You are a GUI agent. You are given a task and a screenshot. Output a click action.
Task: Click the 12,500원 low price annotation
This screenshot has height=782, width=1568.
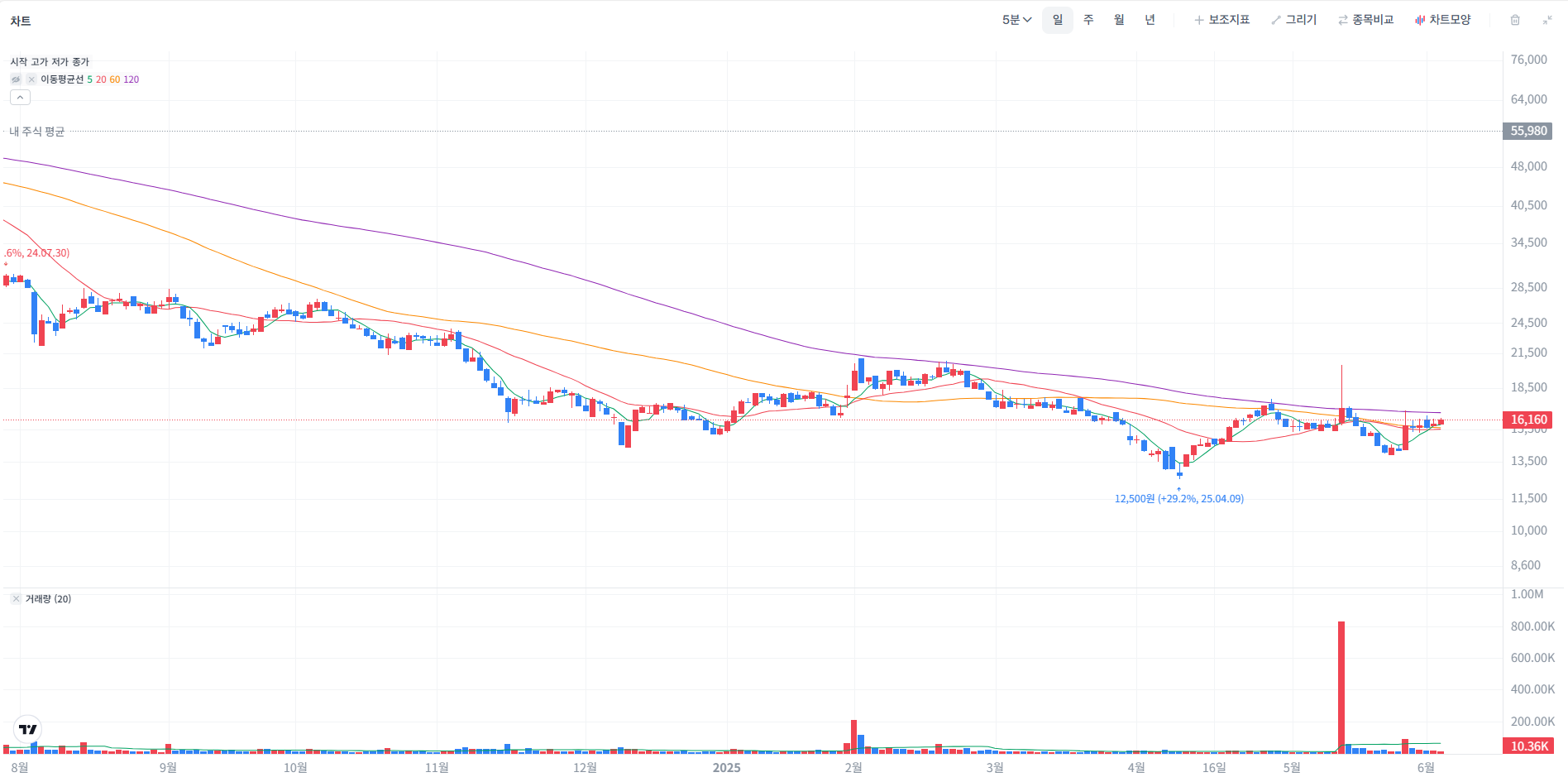pyautogui.click(x=1179, y=499)
